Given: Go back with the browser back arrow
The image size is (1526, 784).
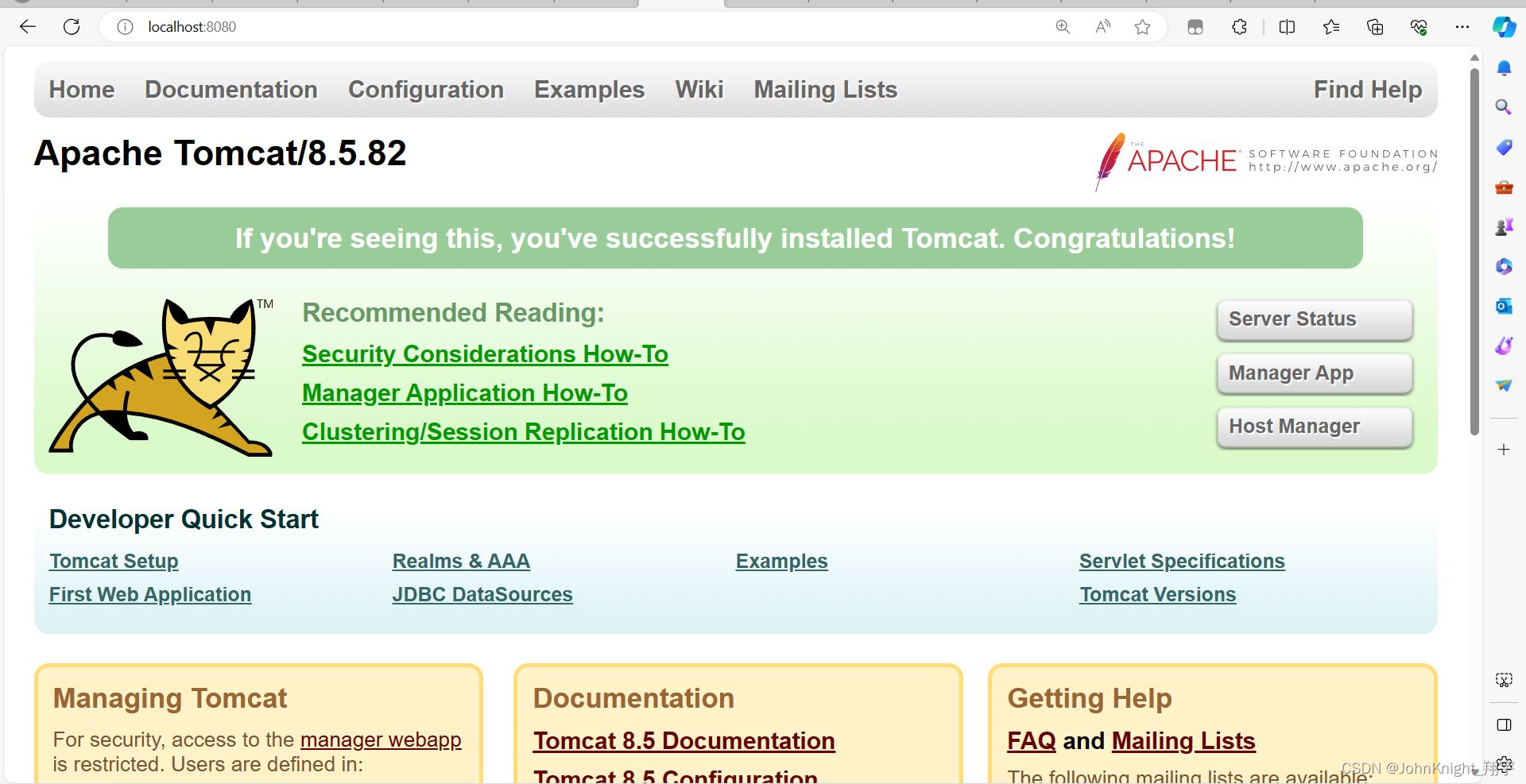Looking at the screenshot, I should (x=28, y=27).
